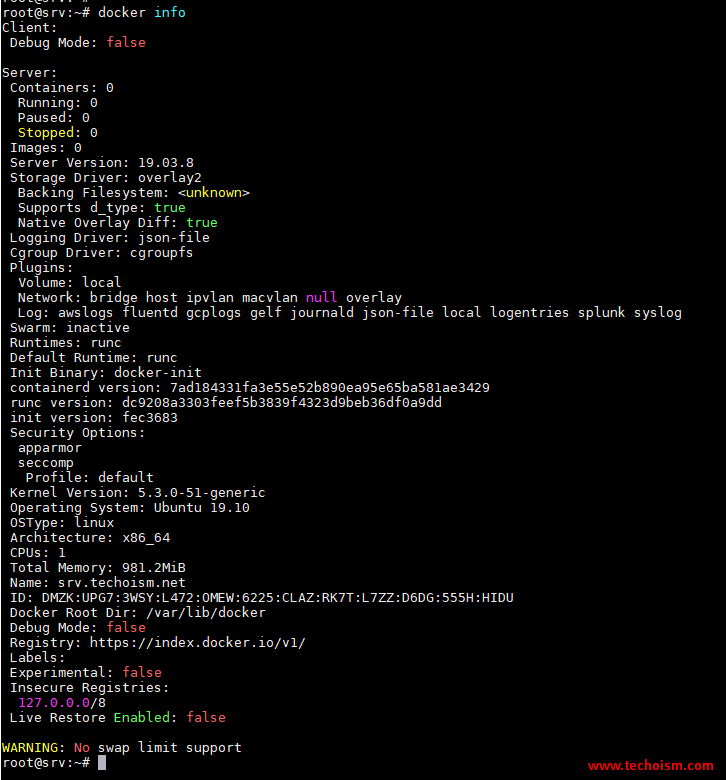This screenshot has width=726, height=780.
Task: Click the purple 'null' network plugin
Action: (321, 297)
